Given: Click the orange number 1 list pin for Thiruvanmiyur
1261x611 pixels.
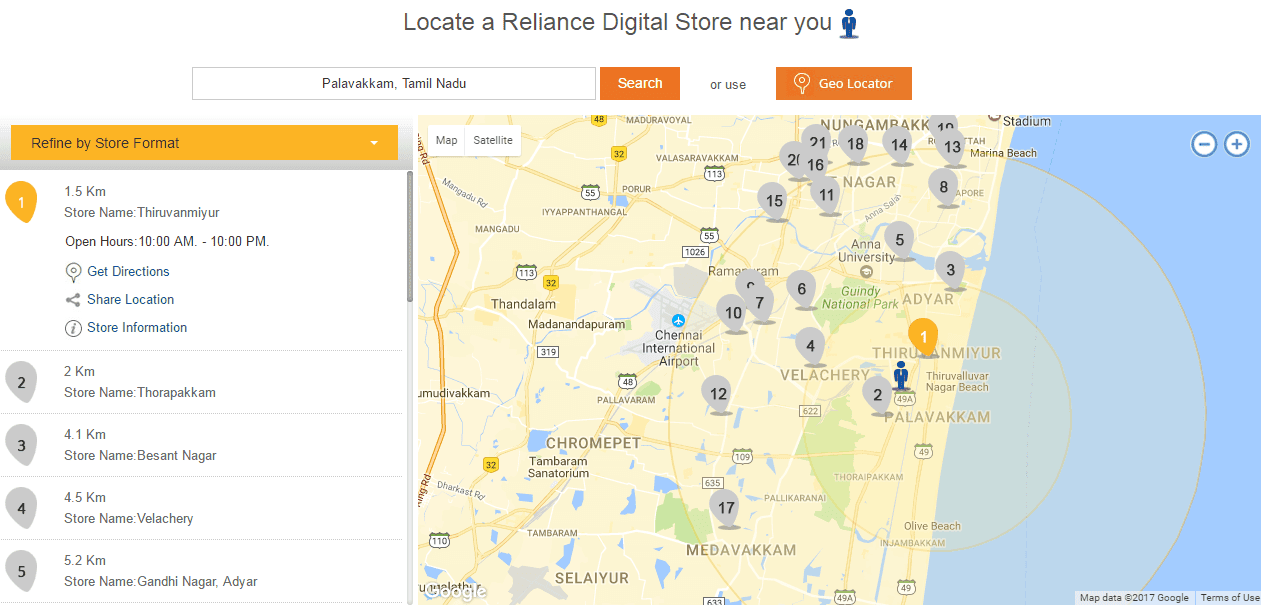Looking at the screenshot, I should 21,201.
